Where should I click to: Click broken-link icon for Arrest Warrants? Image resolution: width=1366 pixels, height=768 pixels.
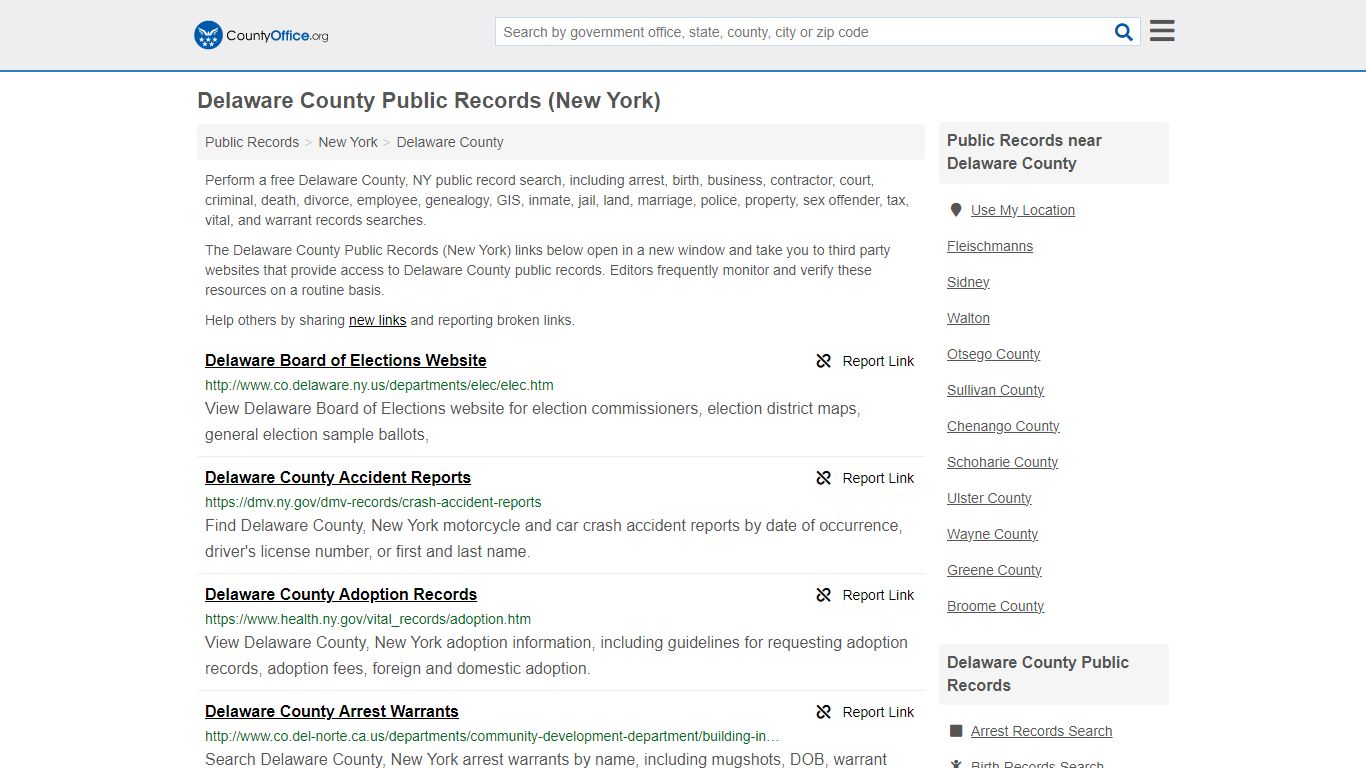(824, 712)
